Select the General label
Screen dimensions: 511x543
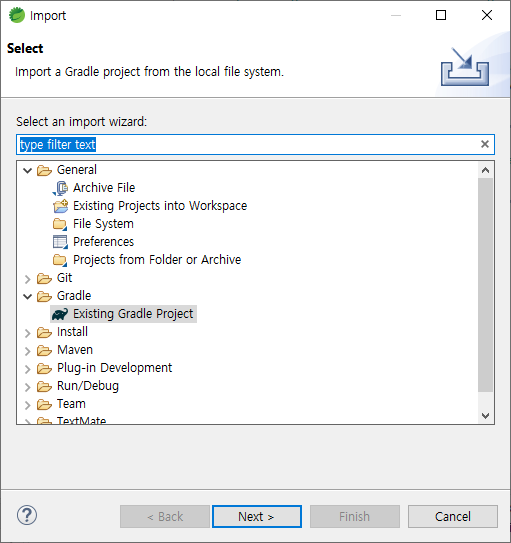tap(77, 170)
